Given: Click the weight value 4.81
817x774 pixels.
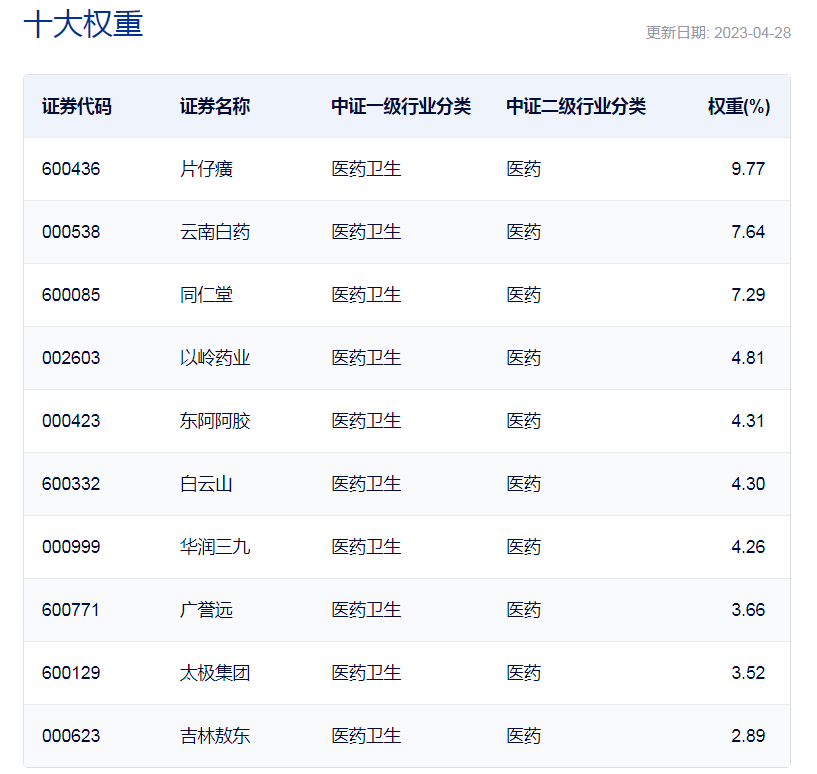Looking at the screenshot, I should tap(748, 358).
